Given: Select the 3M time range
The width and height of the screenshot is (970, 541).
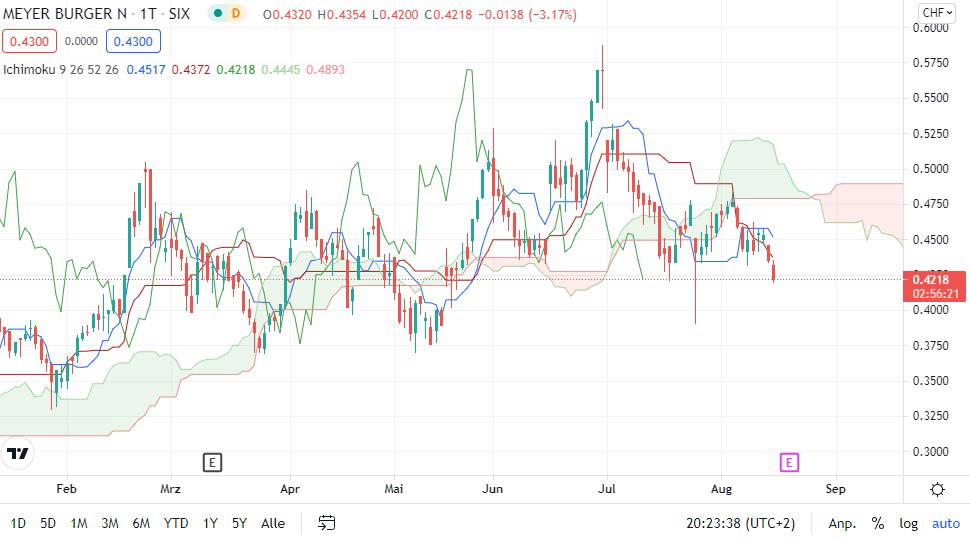Looking at the screenshot, I should point(109,523).
